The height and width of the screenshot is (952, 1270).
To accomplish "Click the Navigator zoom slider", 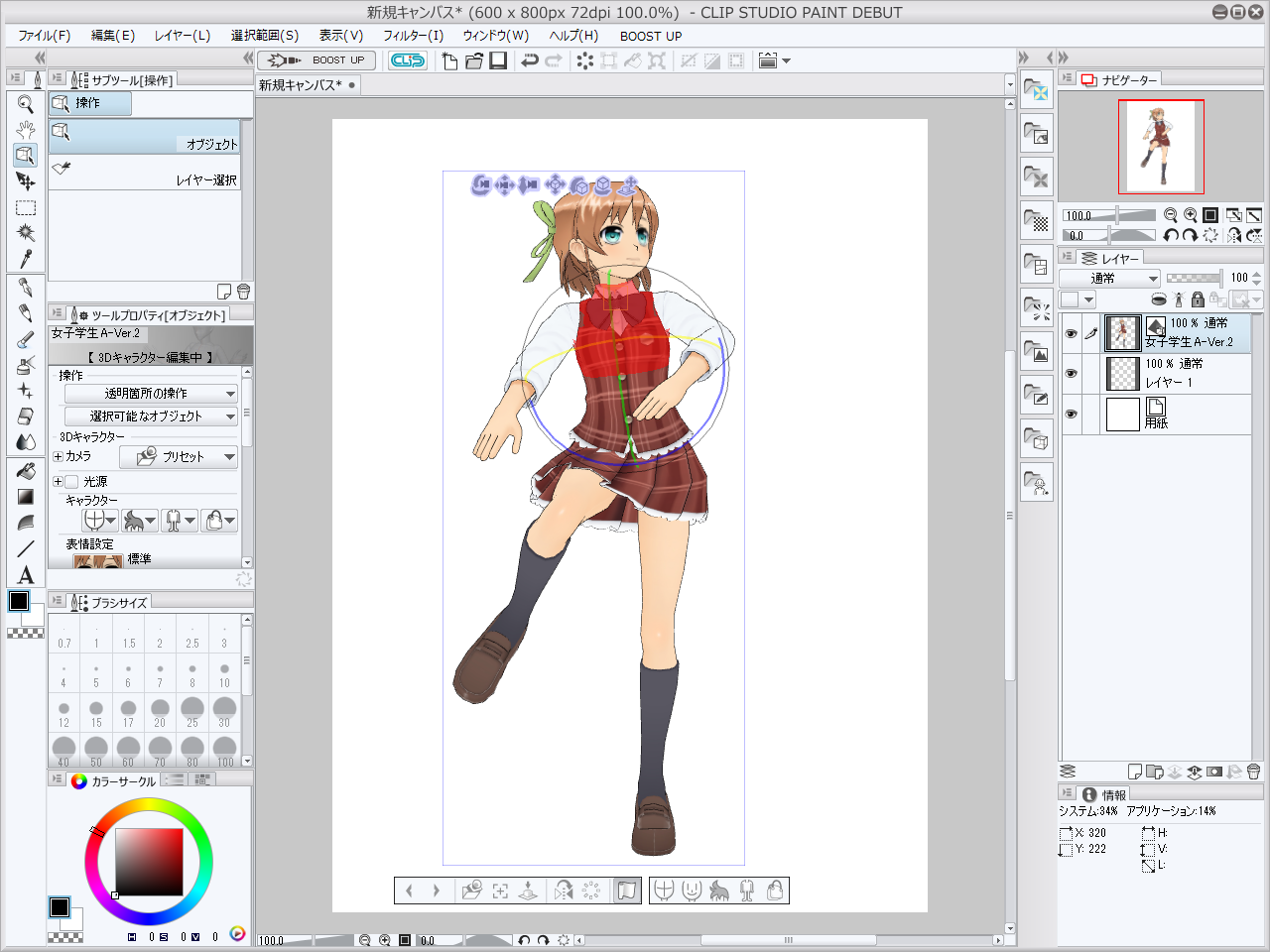I will 1109,215.
